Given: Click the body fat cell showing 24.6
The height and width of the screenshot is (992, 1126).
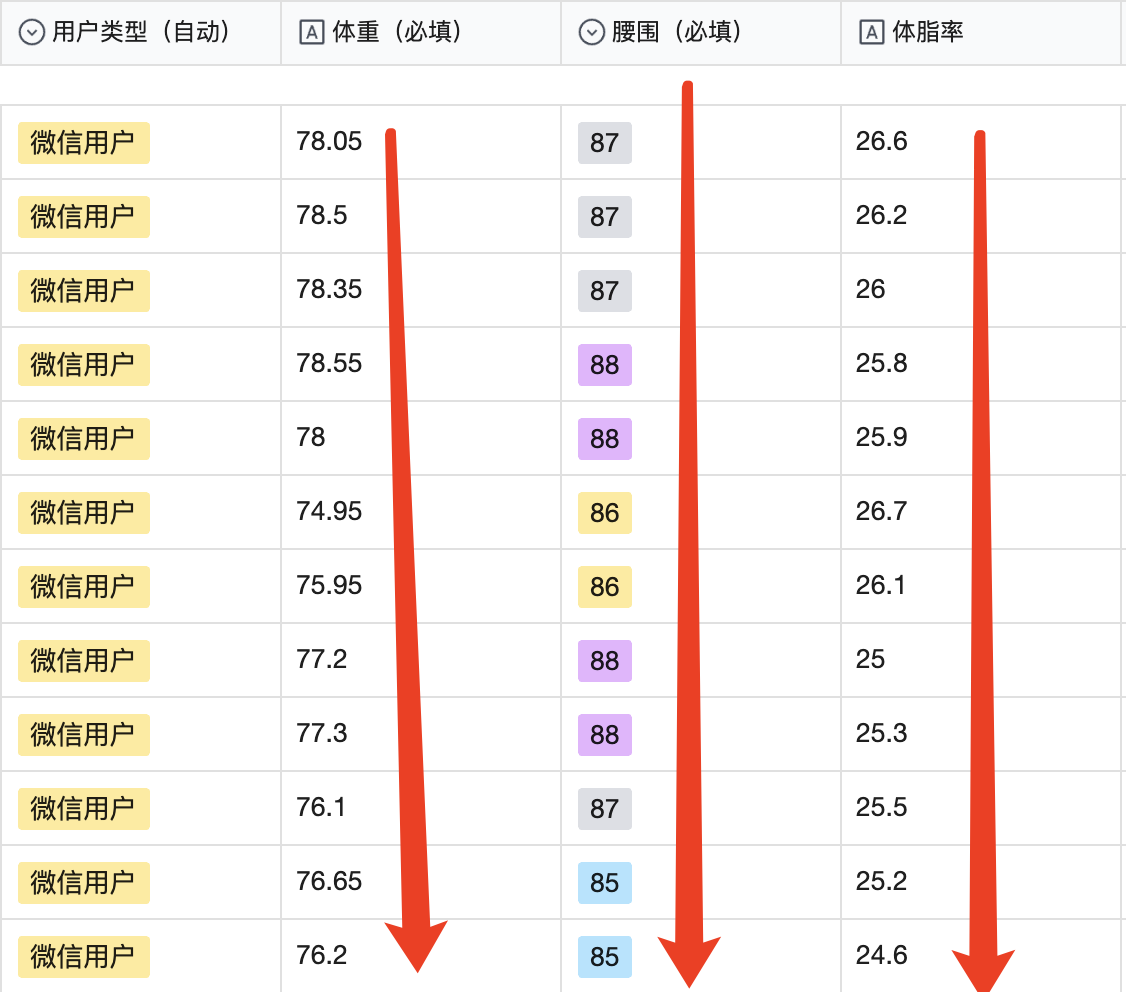Looking at the screenshot, I should pyautogui.click(x=881, y=956).
